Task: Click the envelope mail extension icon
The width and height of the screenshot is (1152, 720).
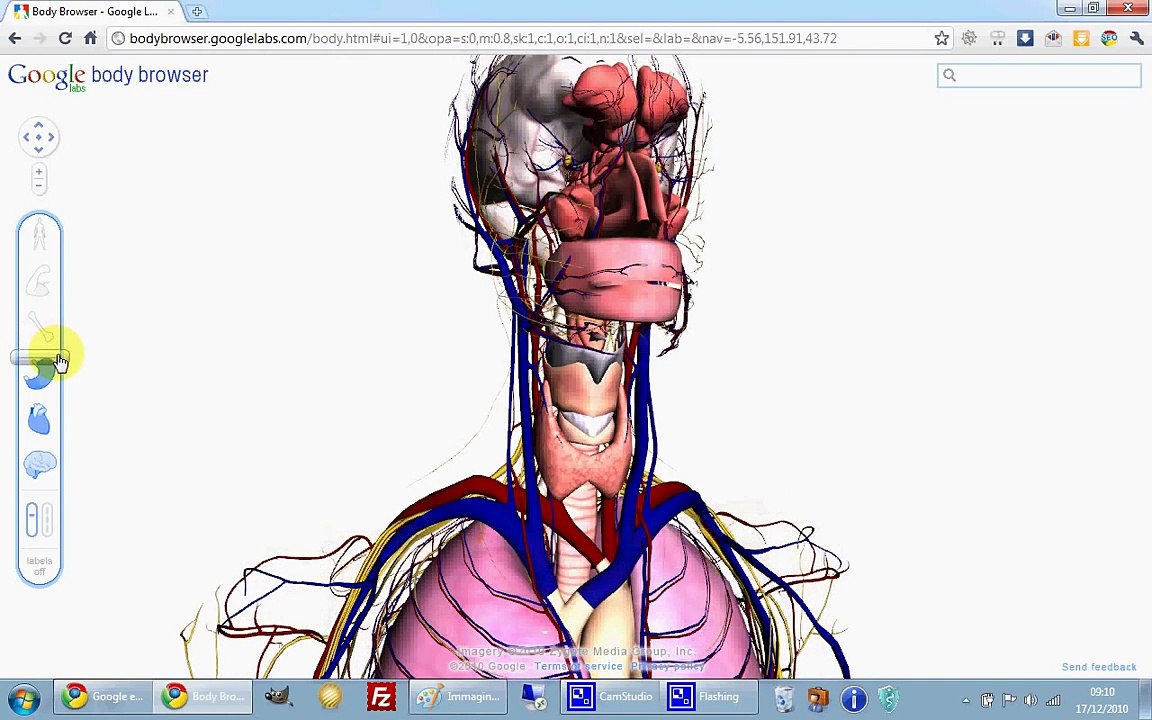Action: tap(1053, 38)
